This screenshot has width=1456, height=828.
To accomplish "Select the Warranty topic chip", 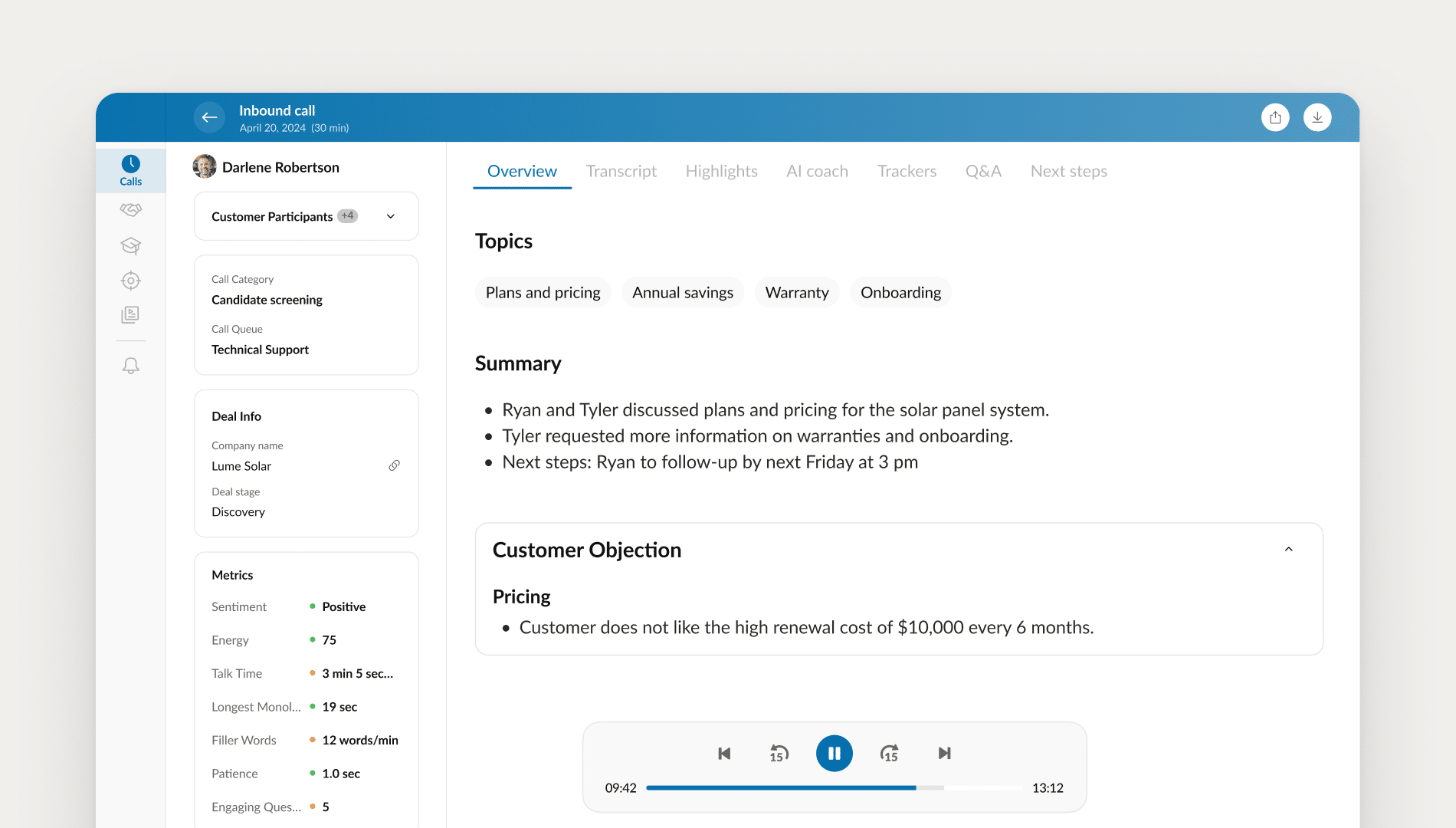I will click(796, 292).
